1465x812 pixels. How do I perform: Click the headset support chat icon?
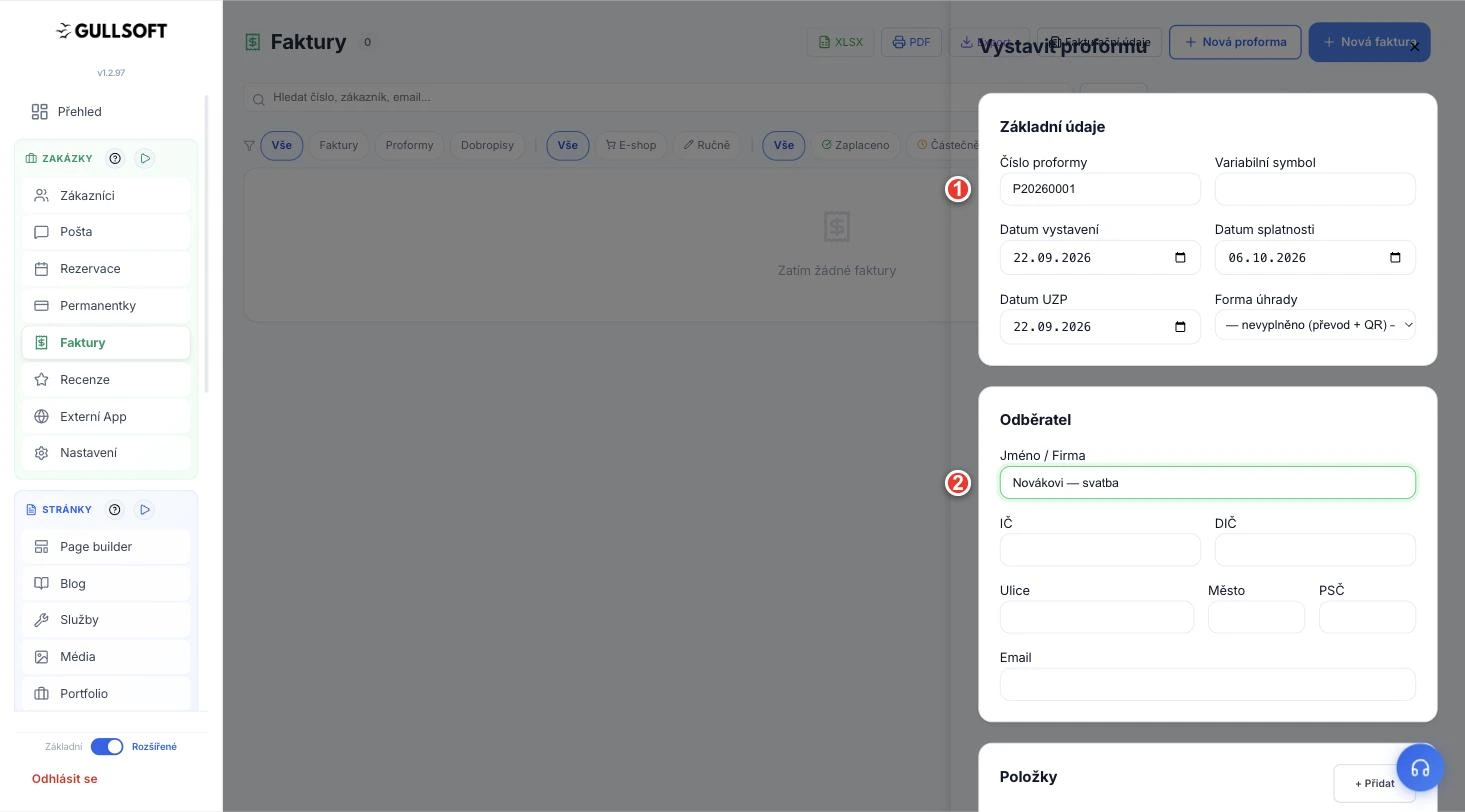point(1420,768)
